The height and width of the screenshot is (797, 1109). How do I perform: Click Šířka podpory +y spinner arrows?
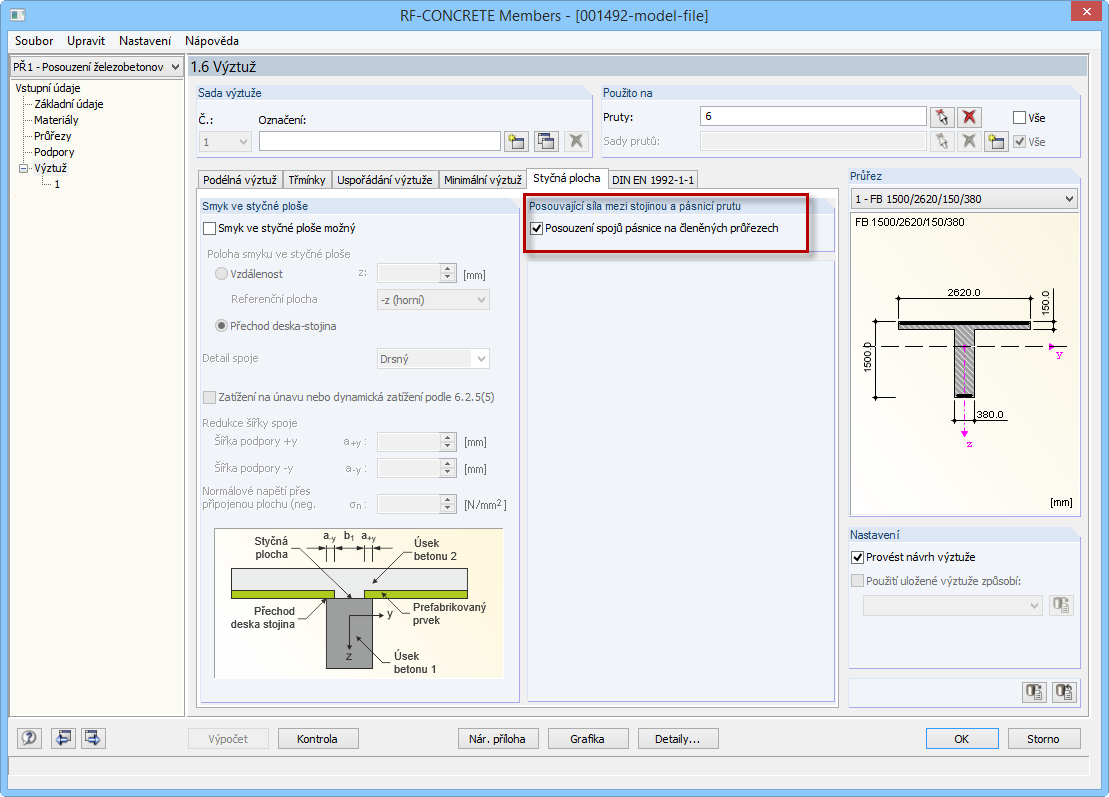pyautogui.click(x=447, y=442)
